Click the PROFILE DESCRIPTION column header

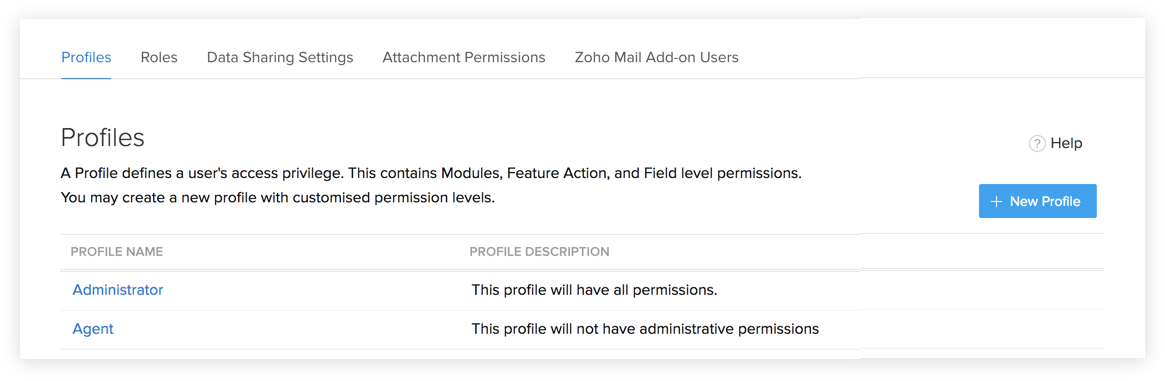point(539,252)
